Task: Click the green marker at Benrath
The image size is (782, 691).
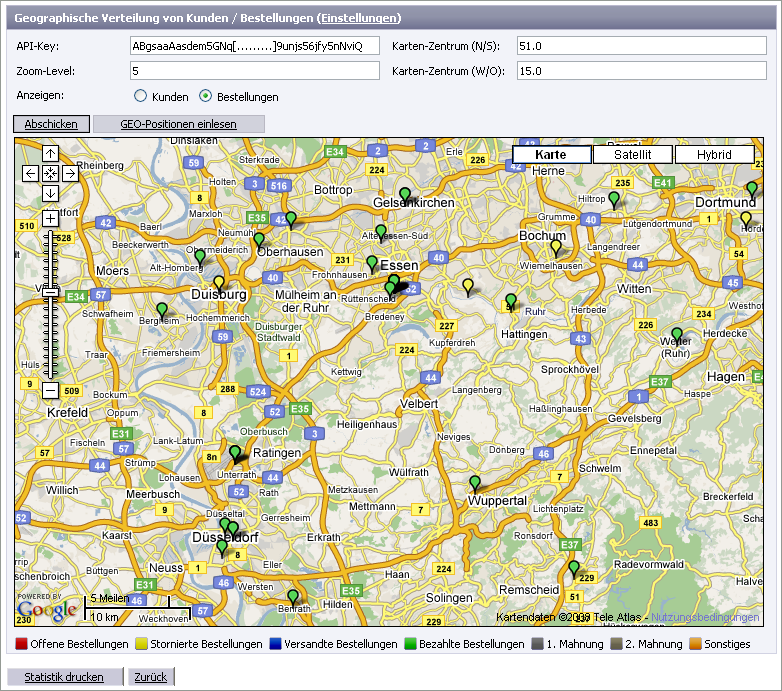Action: 293,597
